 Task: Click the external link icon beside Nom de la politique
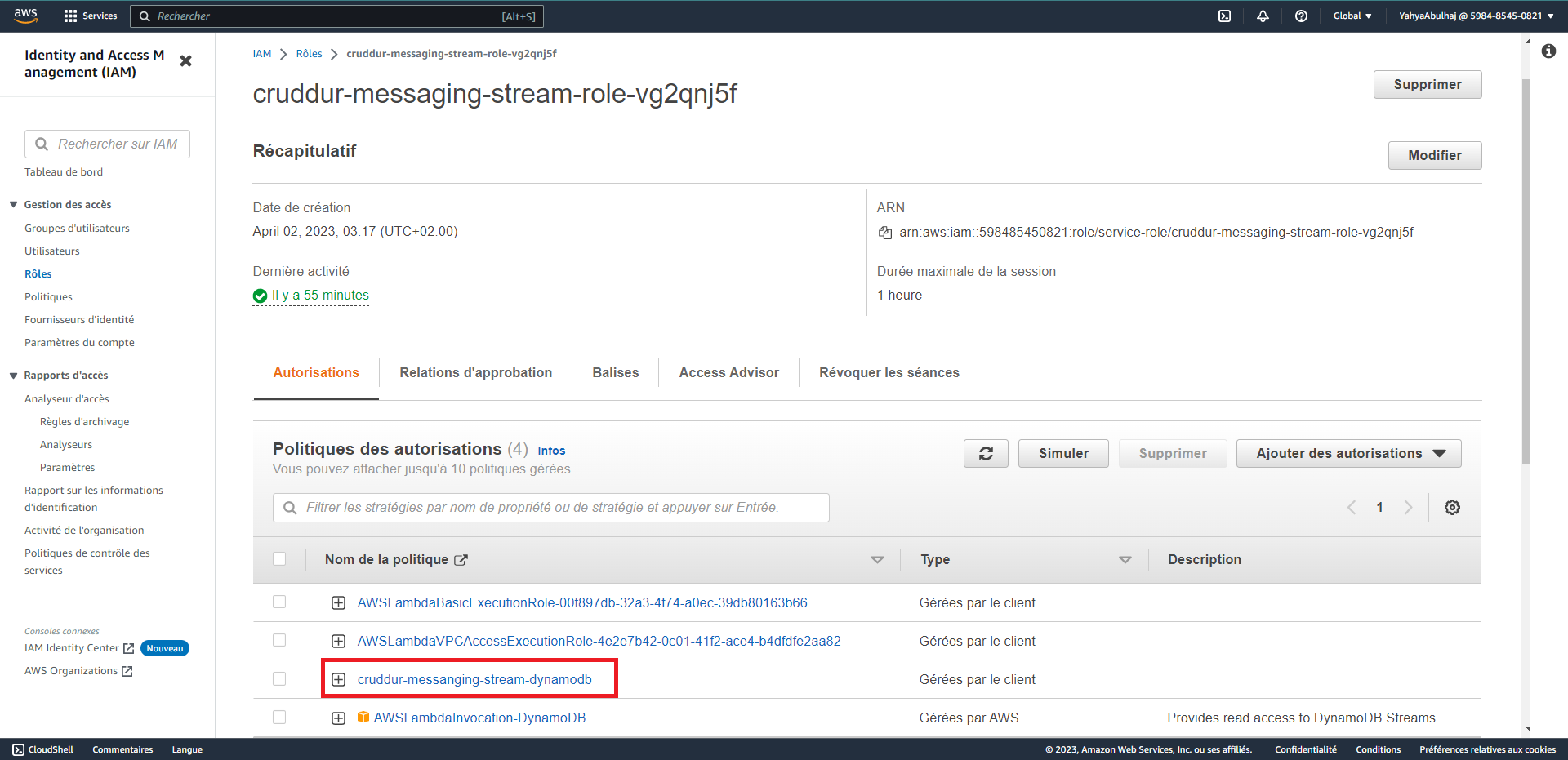coord(461,560)
